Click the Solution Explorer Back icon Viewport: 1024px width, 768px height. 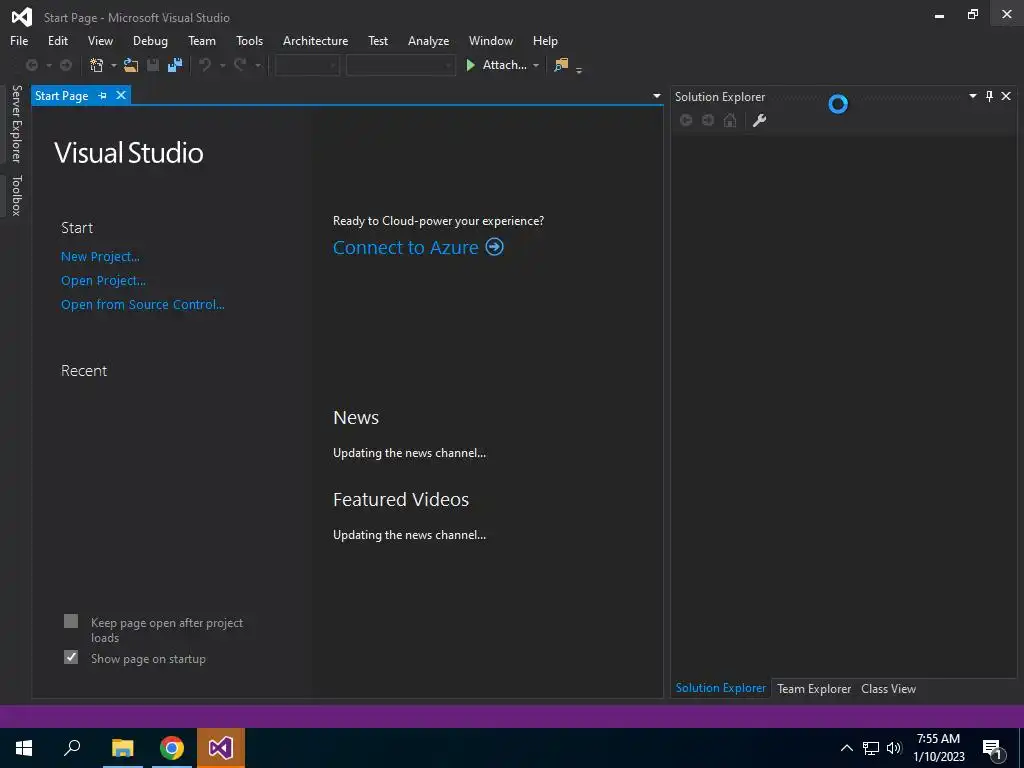coord(686,120)
